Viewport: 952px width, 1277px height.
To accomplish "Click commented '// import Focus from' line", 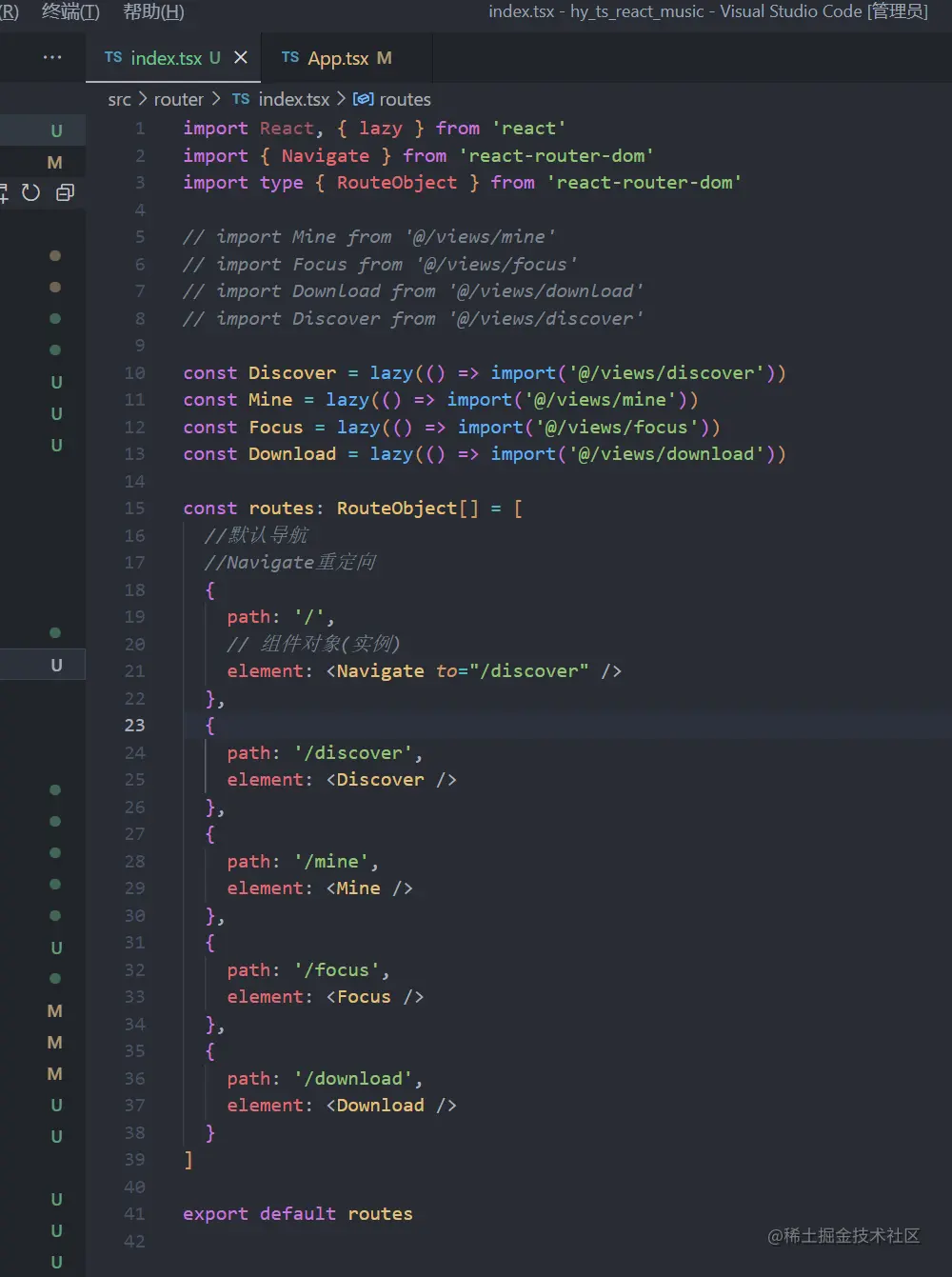I will pyautogui.click(x=380, y=265).
